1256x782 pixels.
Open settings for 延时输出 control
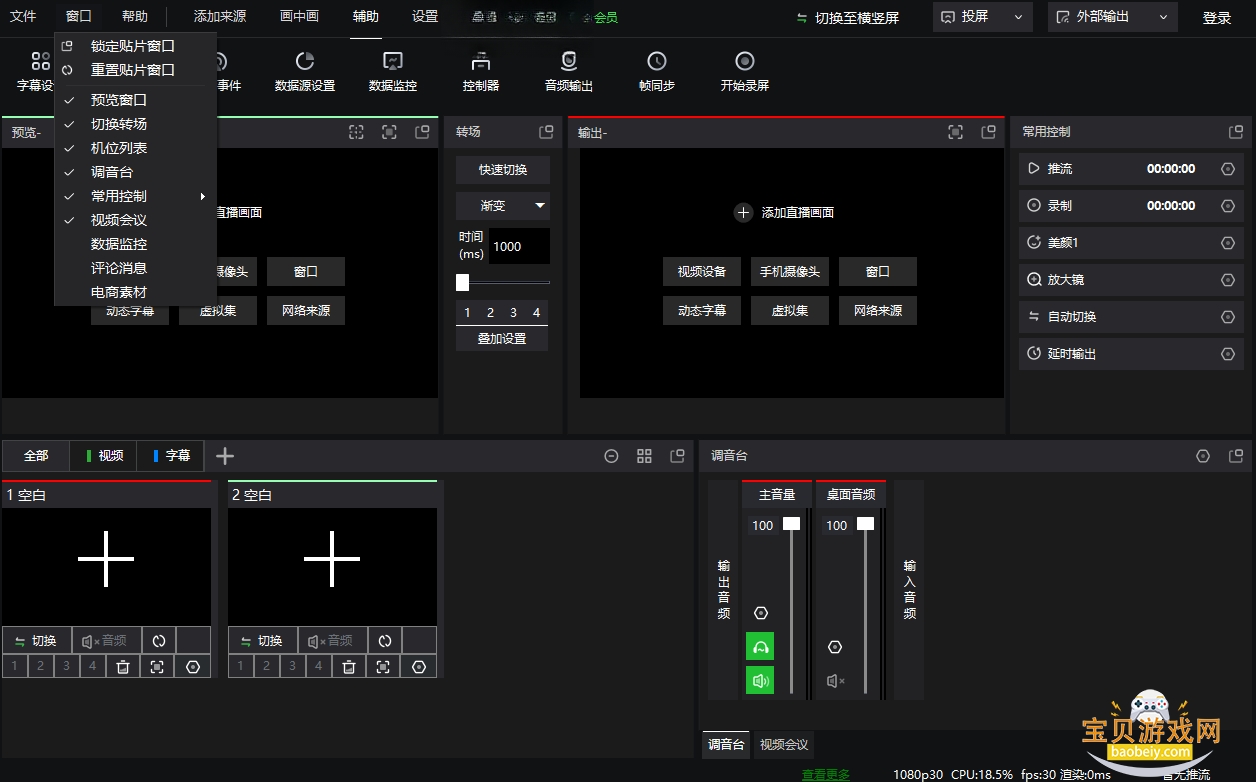tap(1228, 354)
